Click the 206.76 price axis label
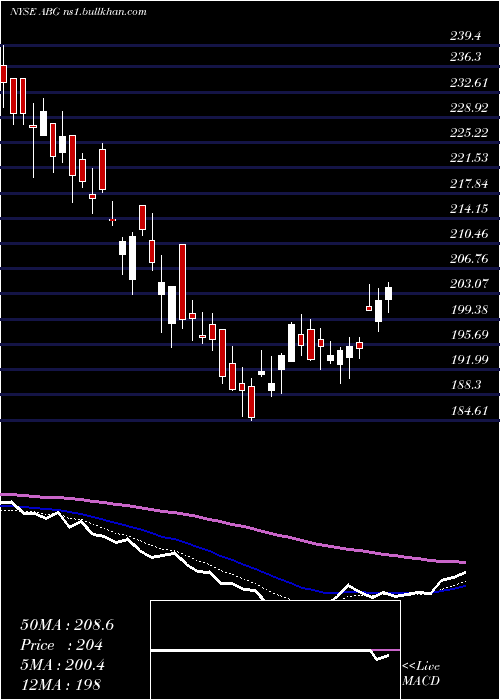 click(468, 258)
